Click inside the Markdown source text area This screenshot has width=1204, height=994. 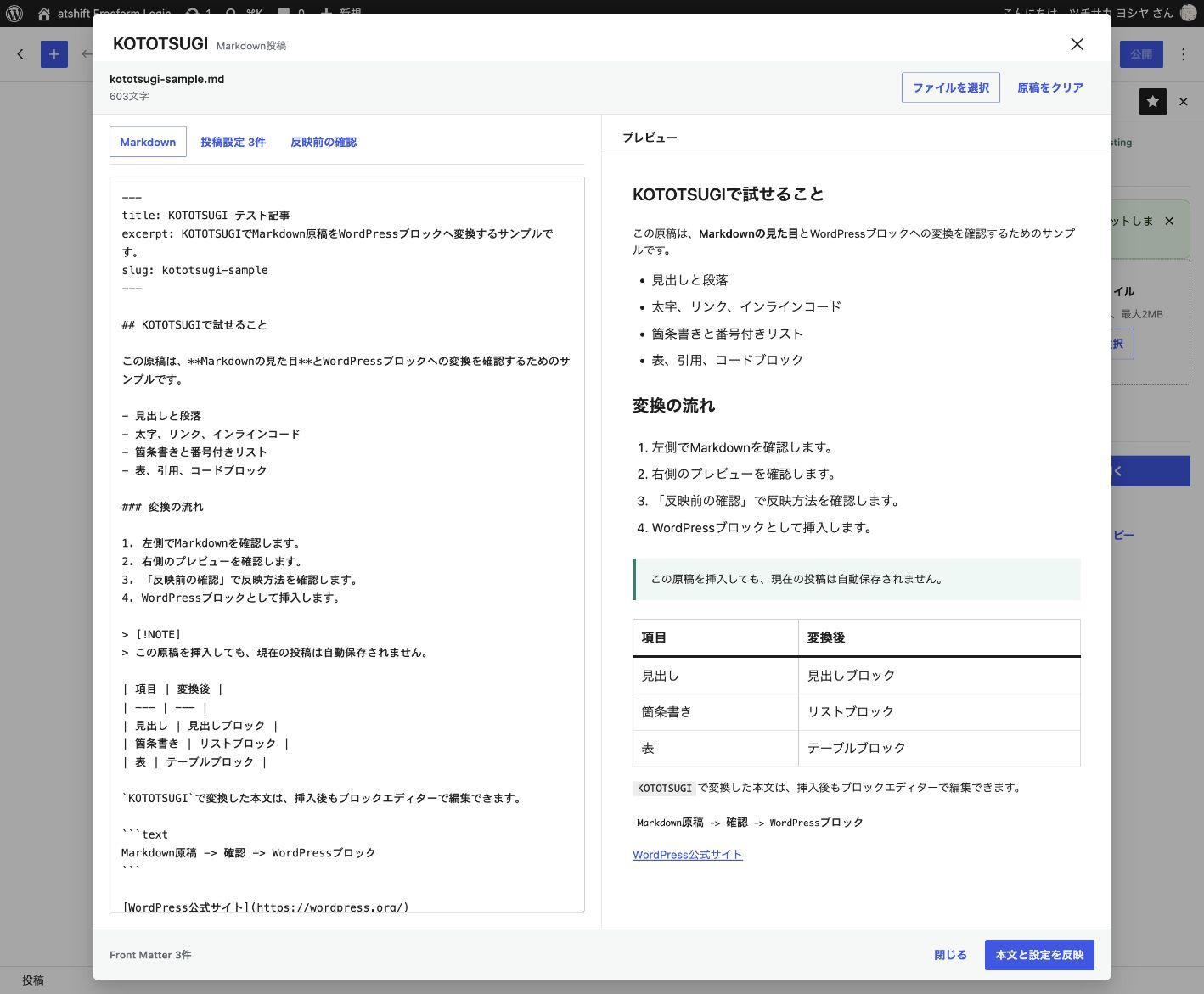pyautogui.click(x=346, y=544)
